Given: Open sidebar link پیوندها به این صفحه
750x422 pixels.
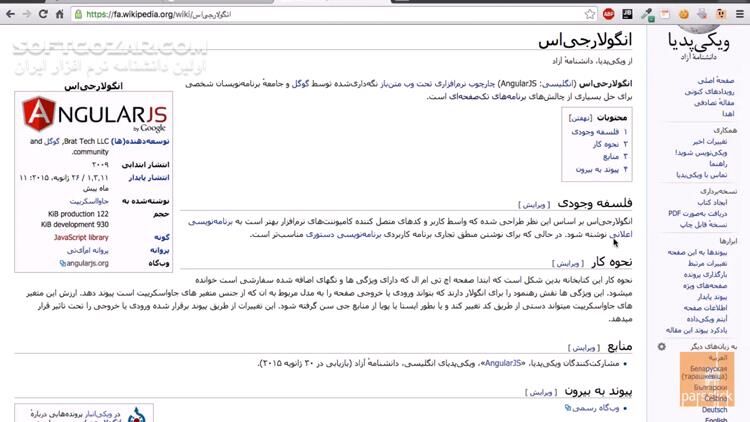Looking at the screenshot, I should [x=697, y=252].
